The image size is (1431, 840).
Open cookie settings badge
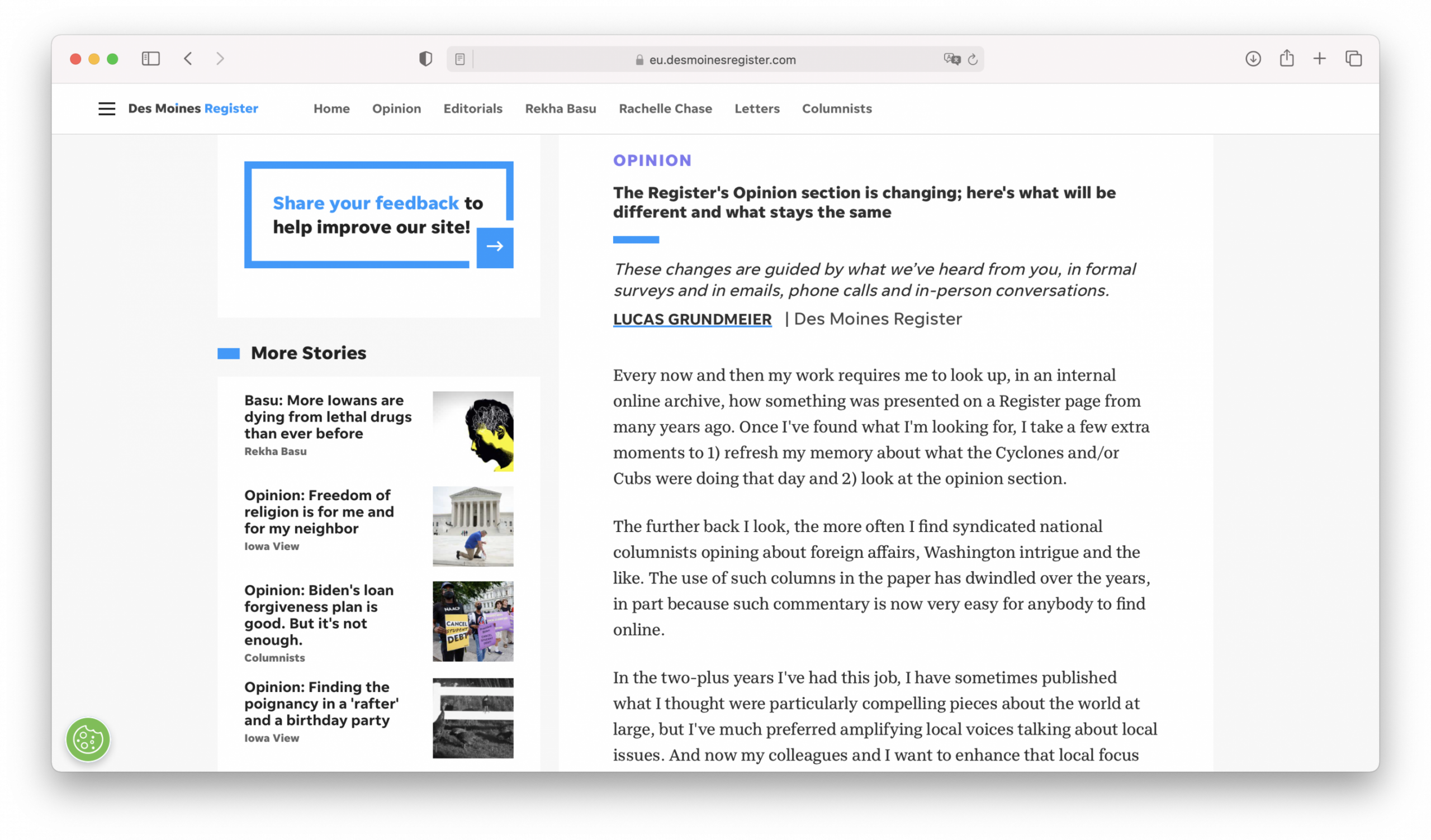(88, 739)
